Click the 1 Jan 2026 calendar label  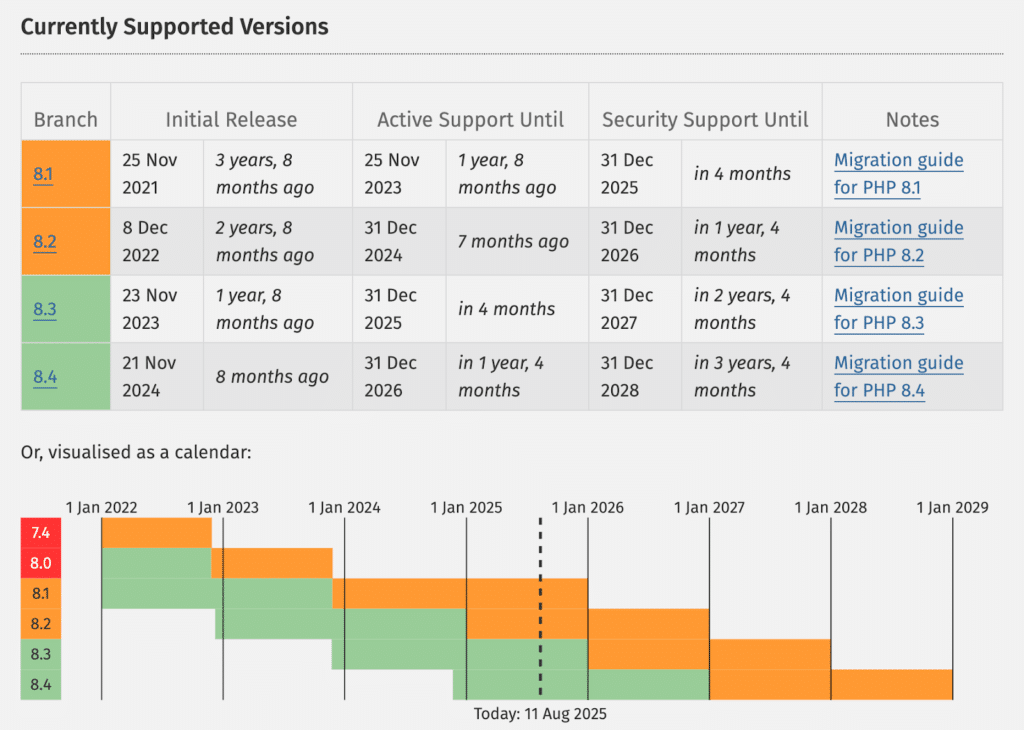tap(588, 507)
